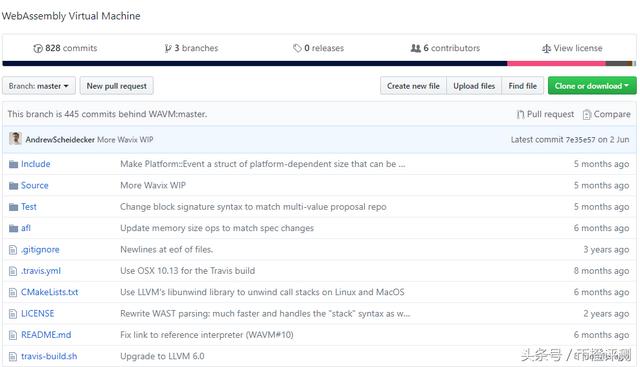Screen dimensions: 640x367
Task: Open commit 'Use LLVM's libunwind library' message
Action: coord(262,292)
